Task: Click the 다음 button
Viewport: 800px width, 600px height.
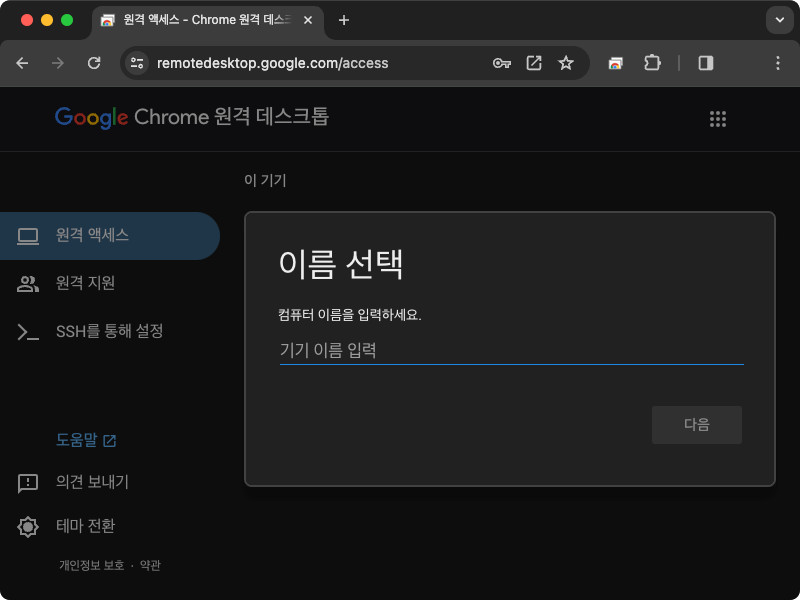Action: 696,424
